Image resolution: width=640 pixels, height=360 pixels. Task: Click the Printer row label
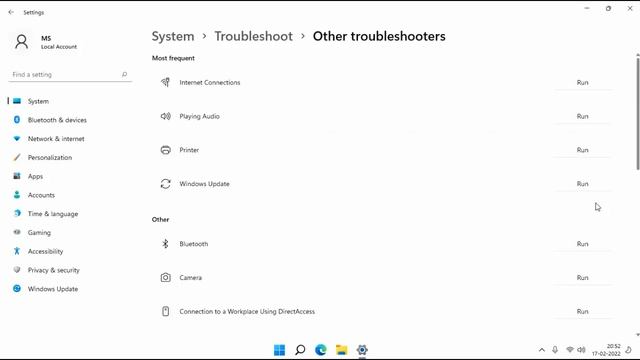click(x=189, y=150)
